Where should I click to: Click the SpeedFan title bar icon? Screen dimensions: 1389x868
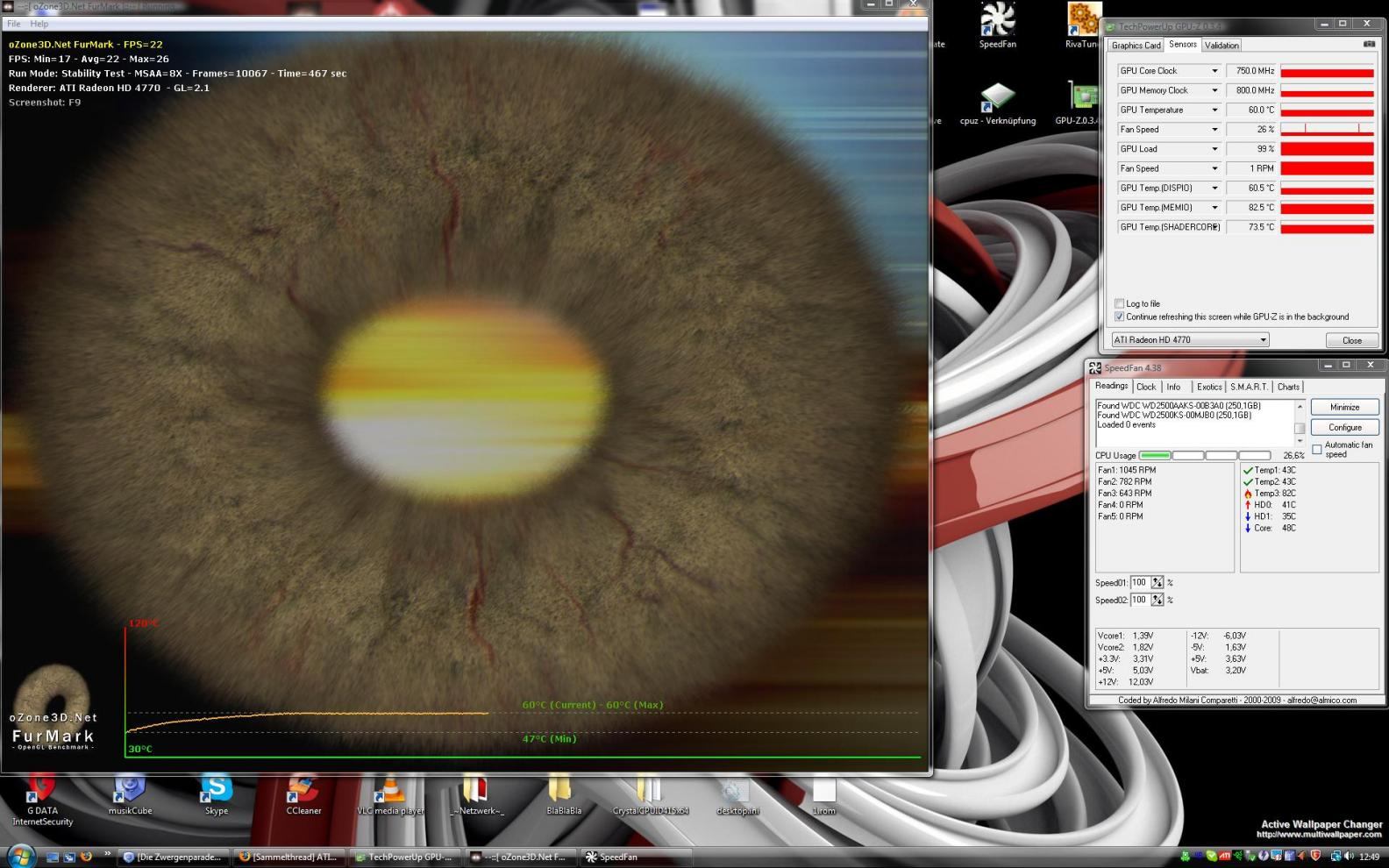pyautogui.click(x=1095, y=367)
